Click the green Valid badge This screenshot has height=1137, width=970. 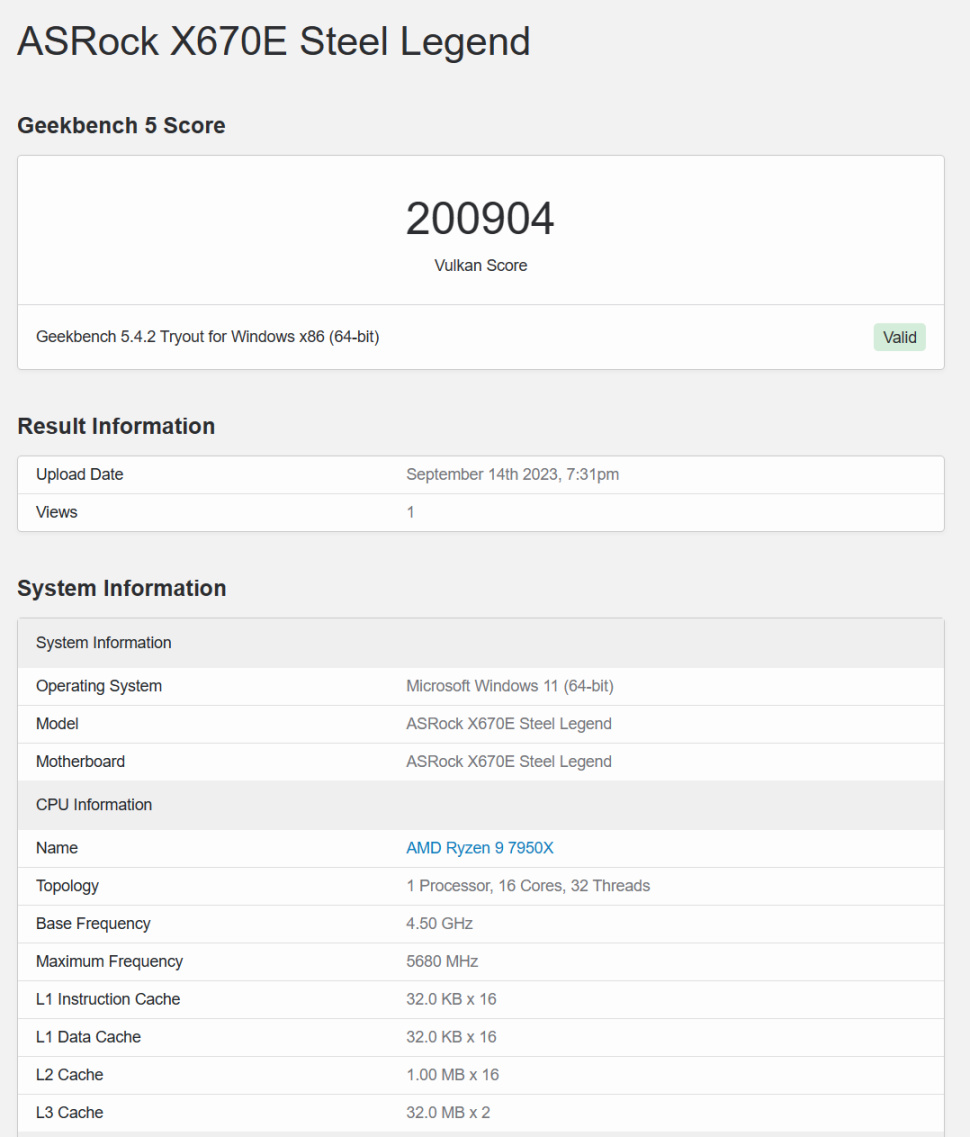point(899,337)
